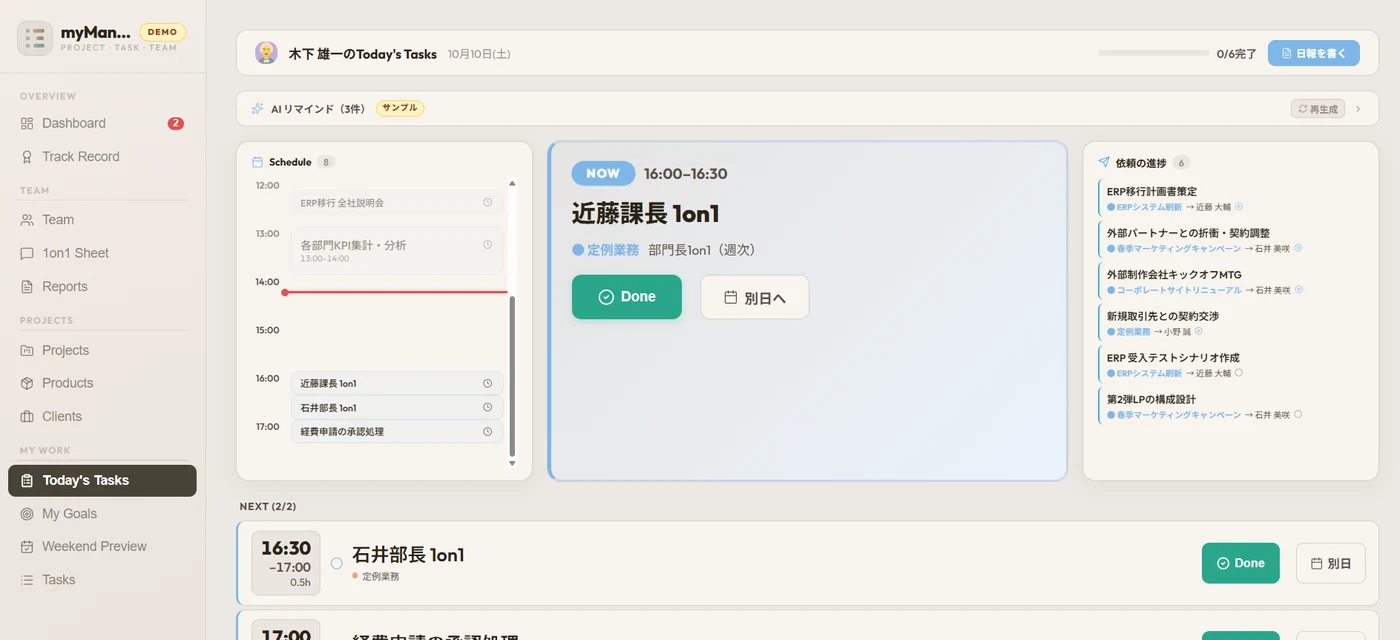Screen dimensions: 1400x640
Task: Click status icon on 外部パートナーとの折衝・契約調整 row
Action: point(1299,248)
